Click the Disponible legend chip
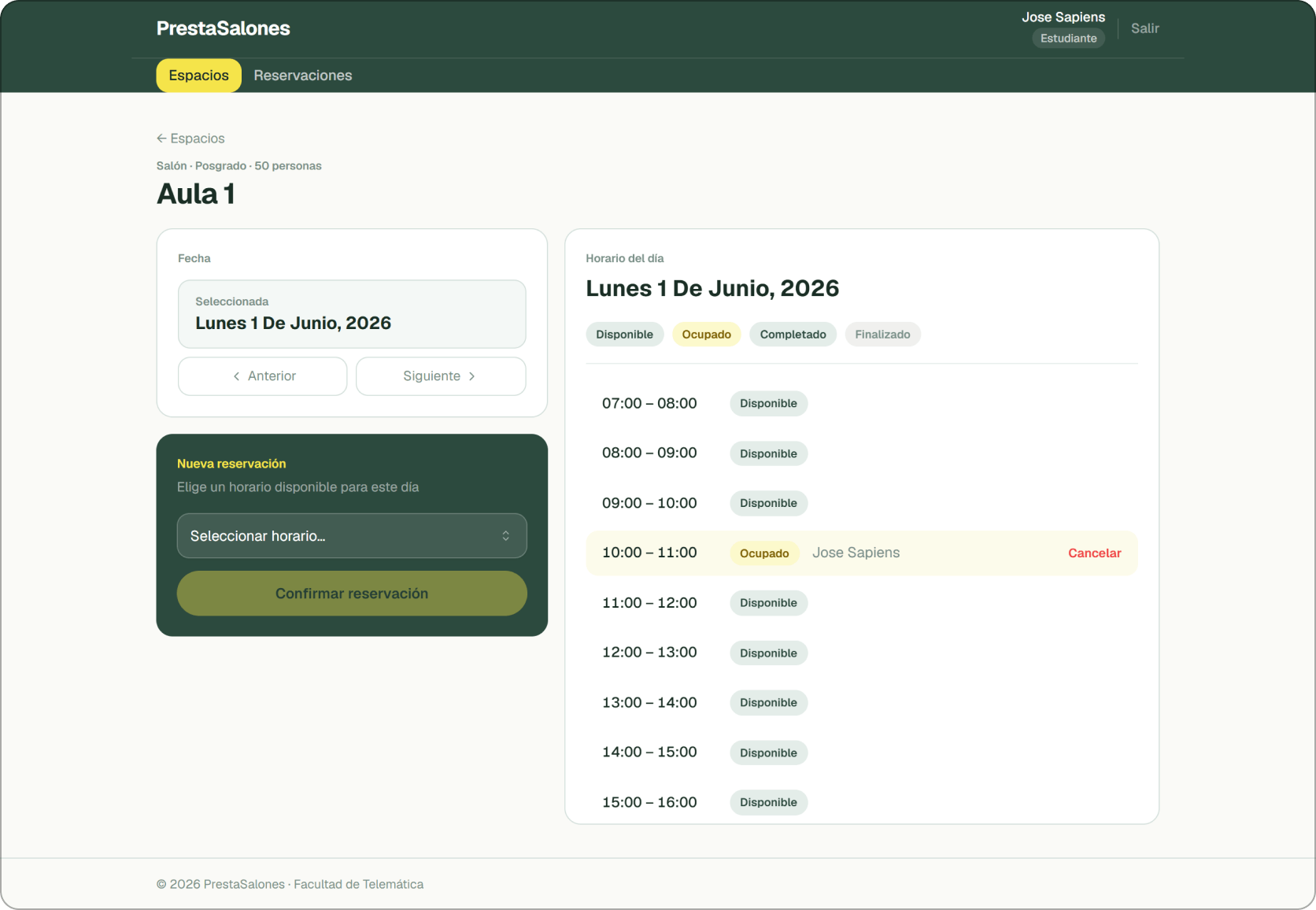Viewport: 1316px width, 910px height. pyautogui.click(x=624, y=335)
